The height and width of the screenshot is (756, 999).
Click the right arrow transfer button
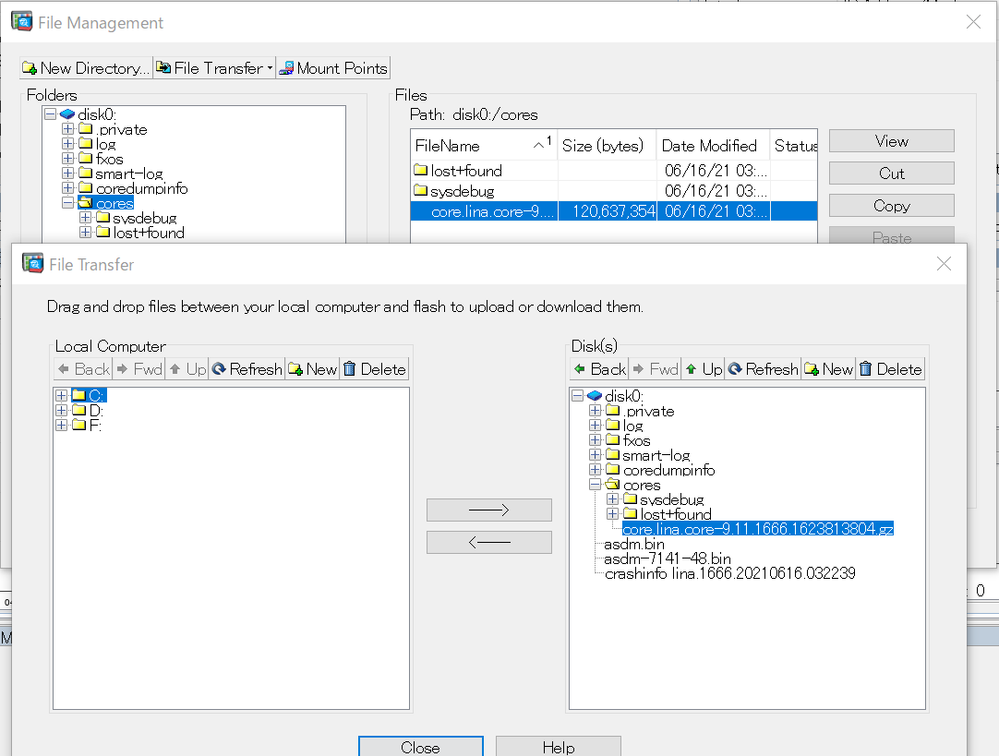pos(489,510)
